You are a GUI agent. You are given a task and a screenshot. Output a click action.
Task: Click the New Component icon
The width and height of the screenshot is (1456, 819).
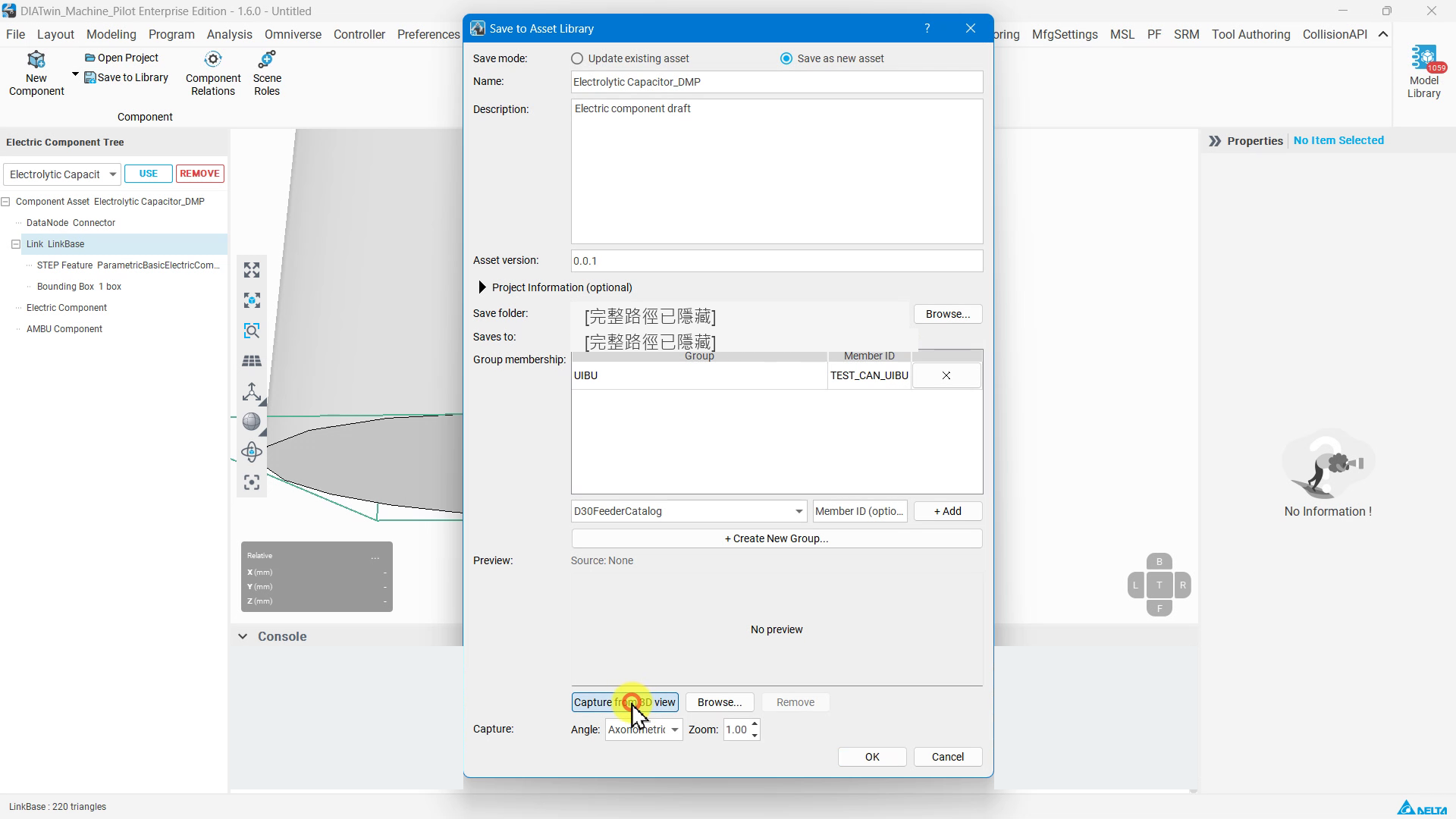click(36, 61)
